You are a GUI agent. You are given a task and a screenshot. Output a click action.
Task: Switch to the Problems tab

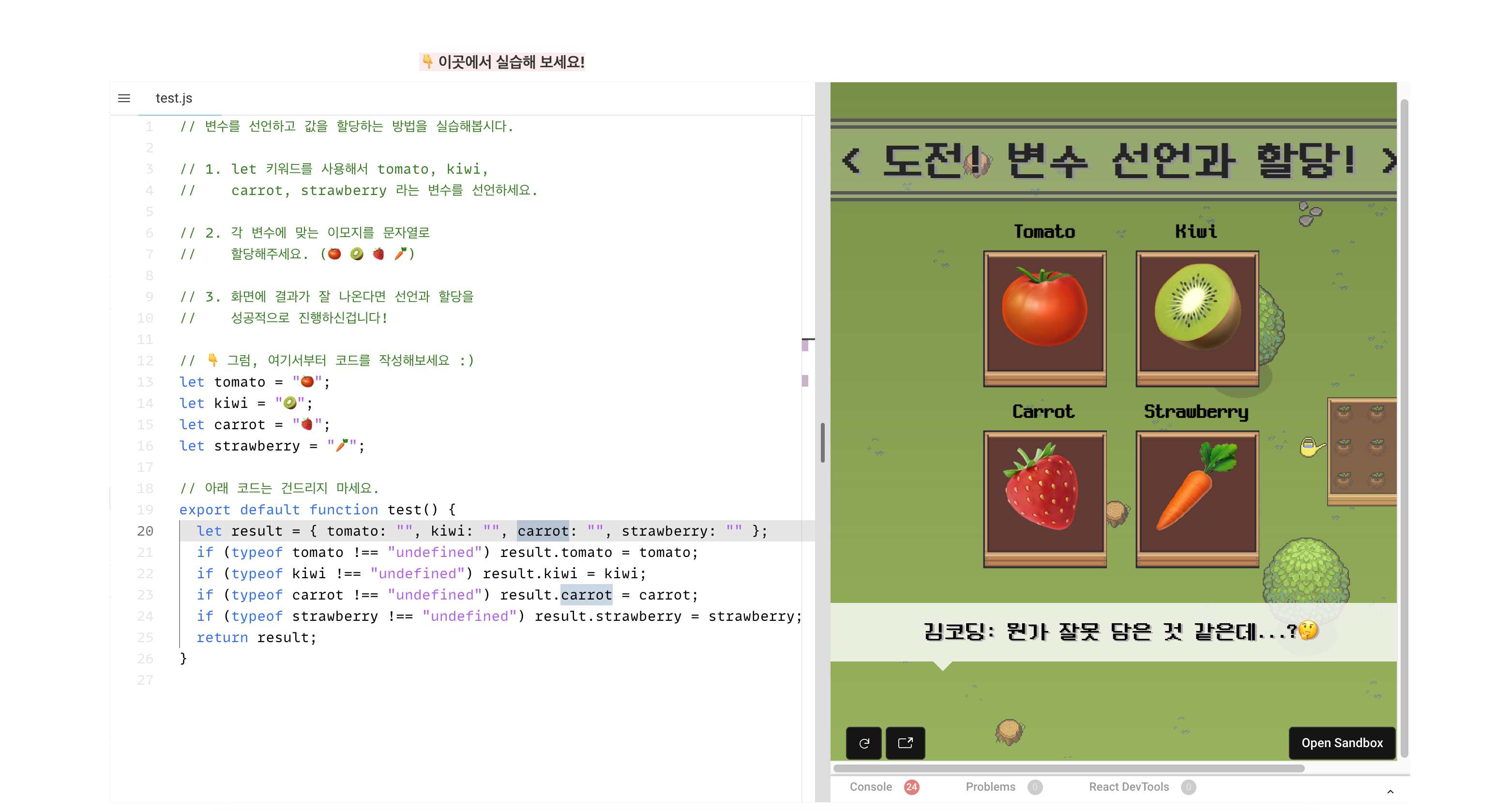[x=990, y=786]
